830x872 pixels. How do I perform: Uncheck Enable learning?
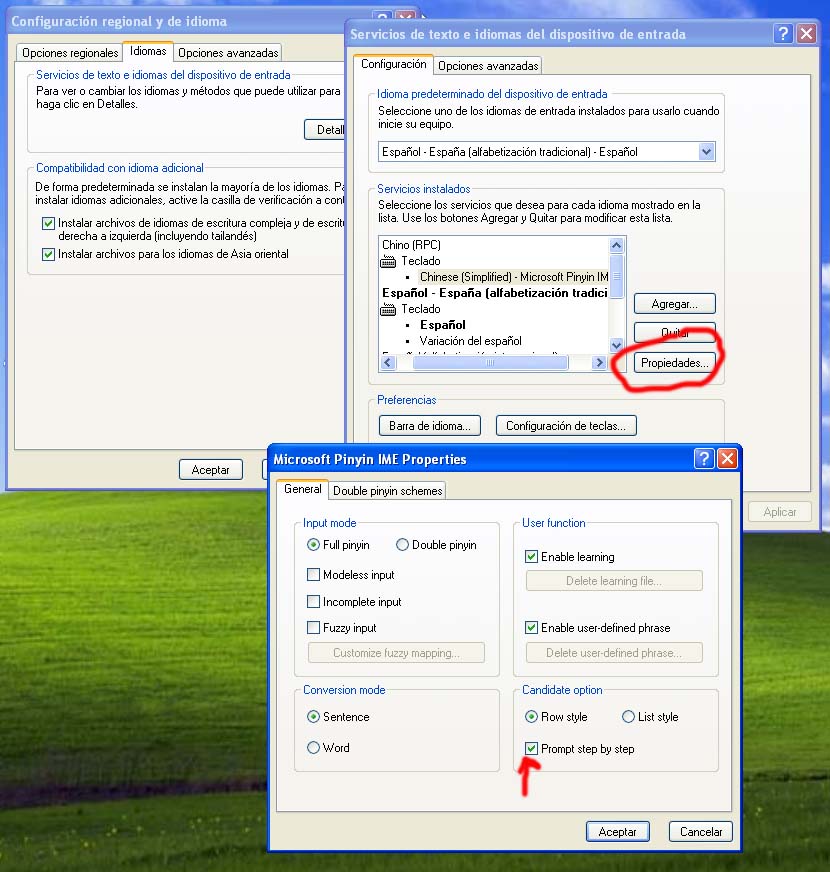tap(531, 557)
